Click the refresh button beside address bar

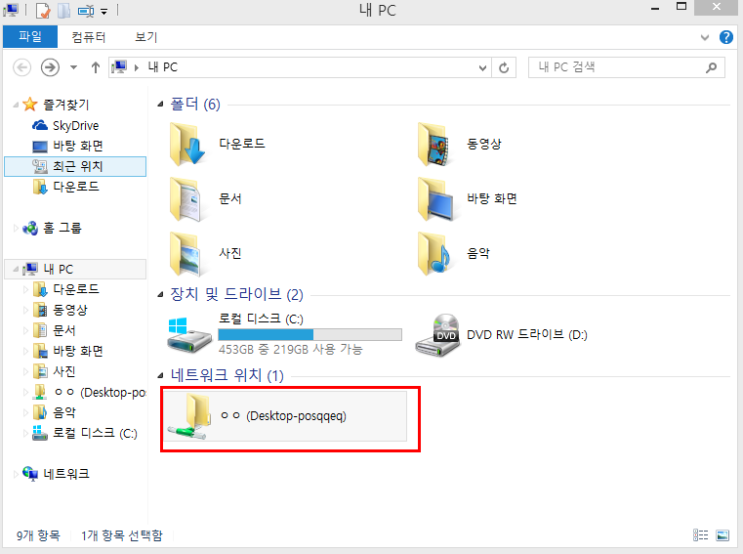[x=505, y=68]
